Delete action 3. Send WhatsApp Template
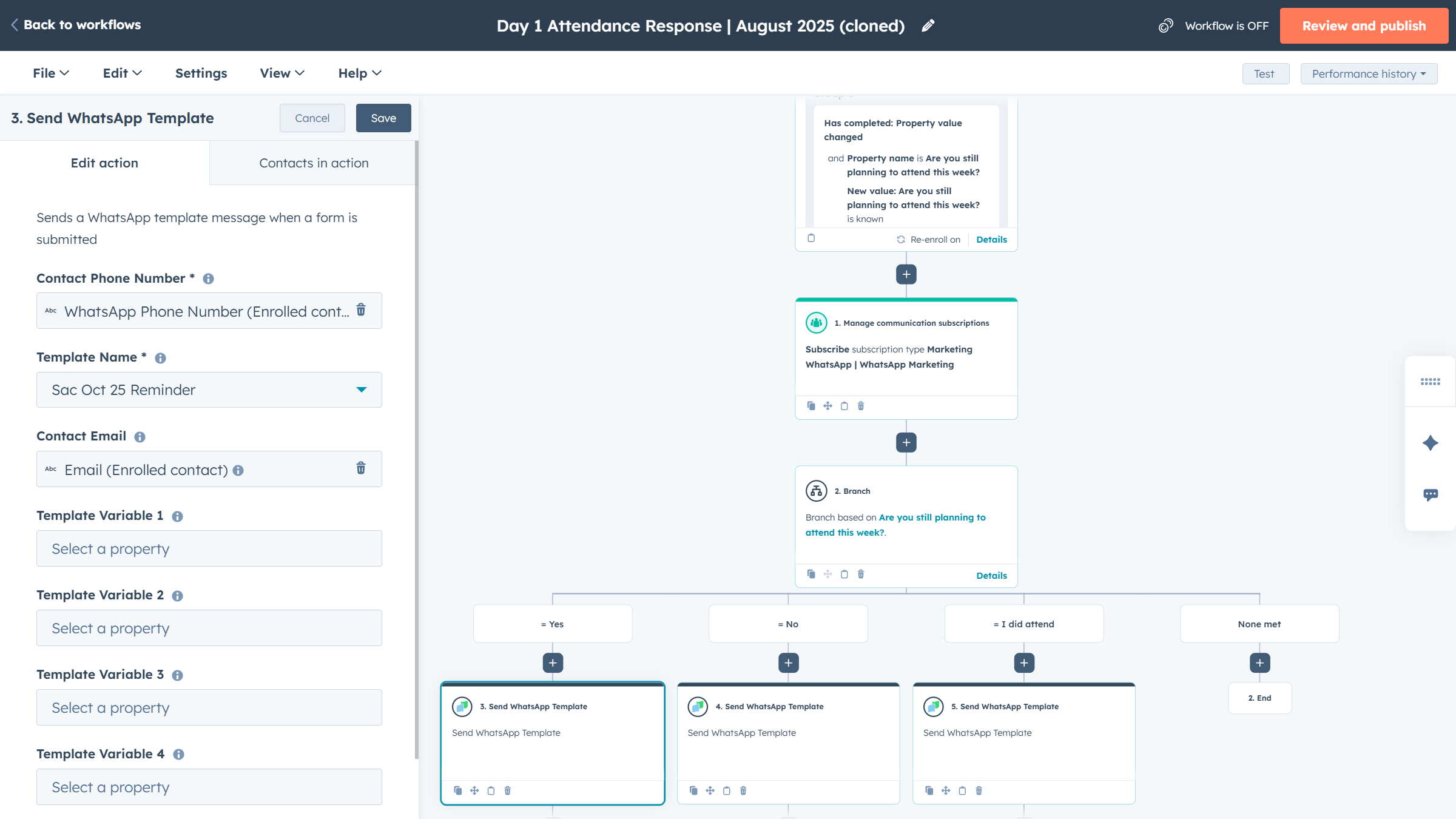 click(x=507, y=790)
